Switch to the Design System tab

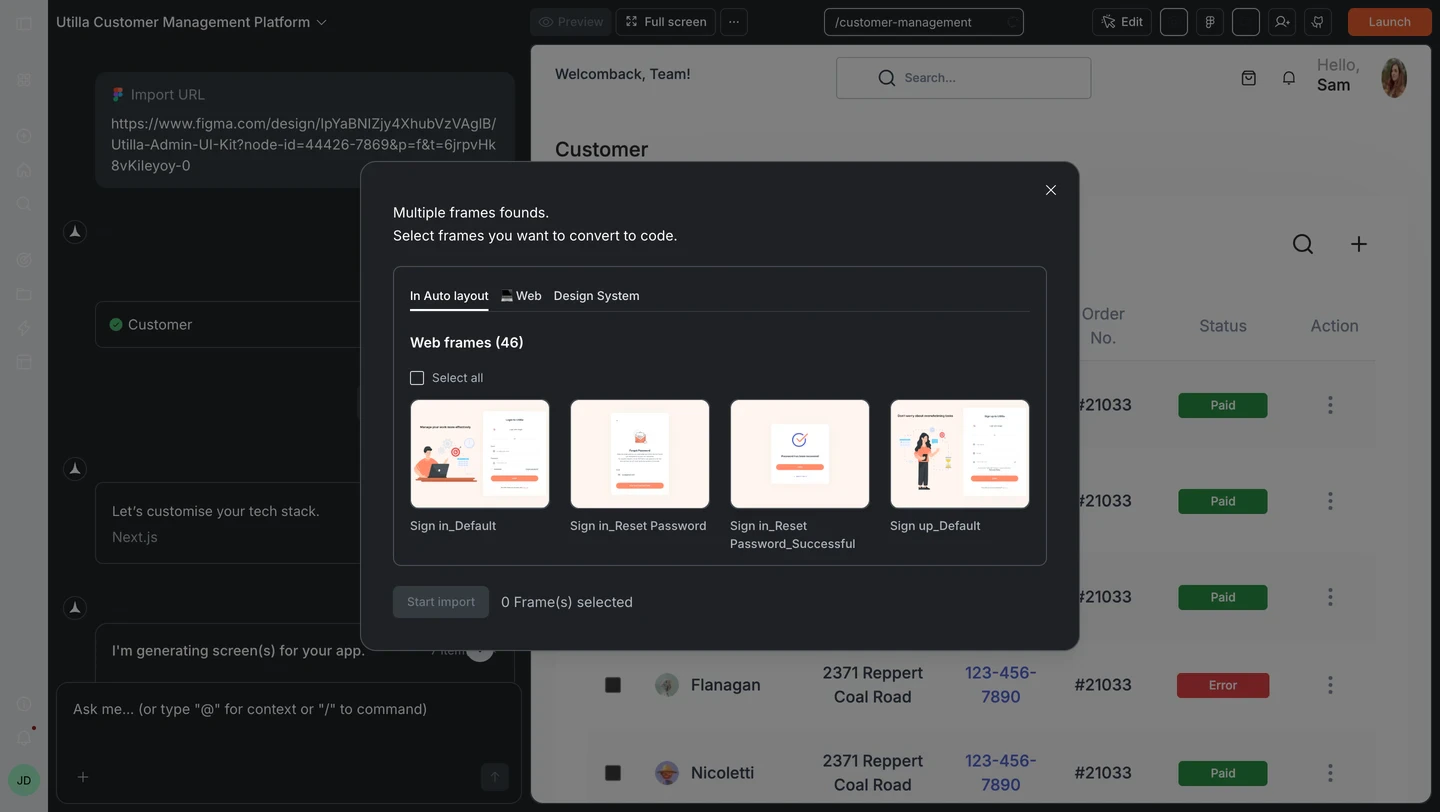596,295
